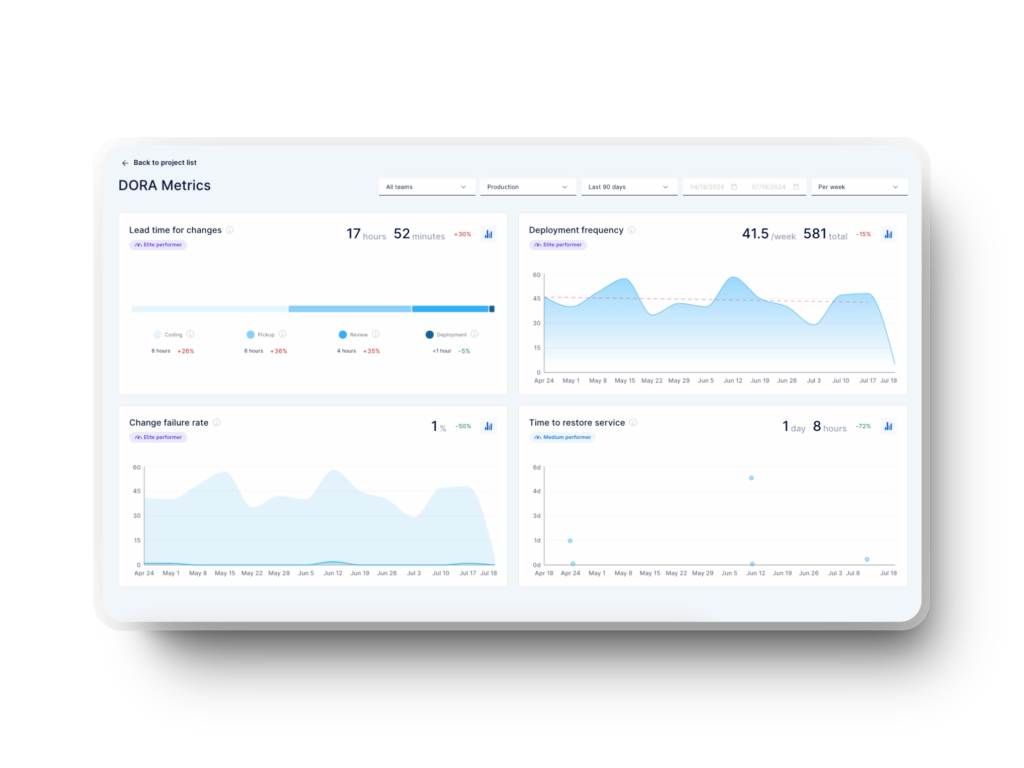Click the Review segment of lead time bar
This screenshot has width=1024, height=768.
click(449, 309)
